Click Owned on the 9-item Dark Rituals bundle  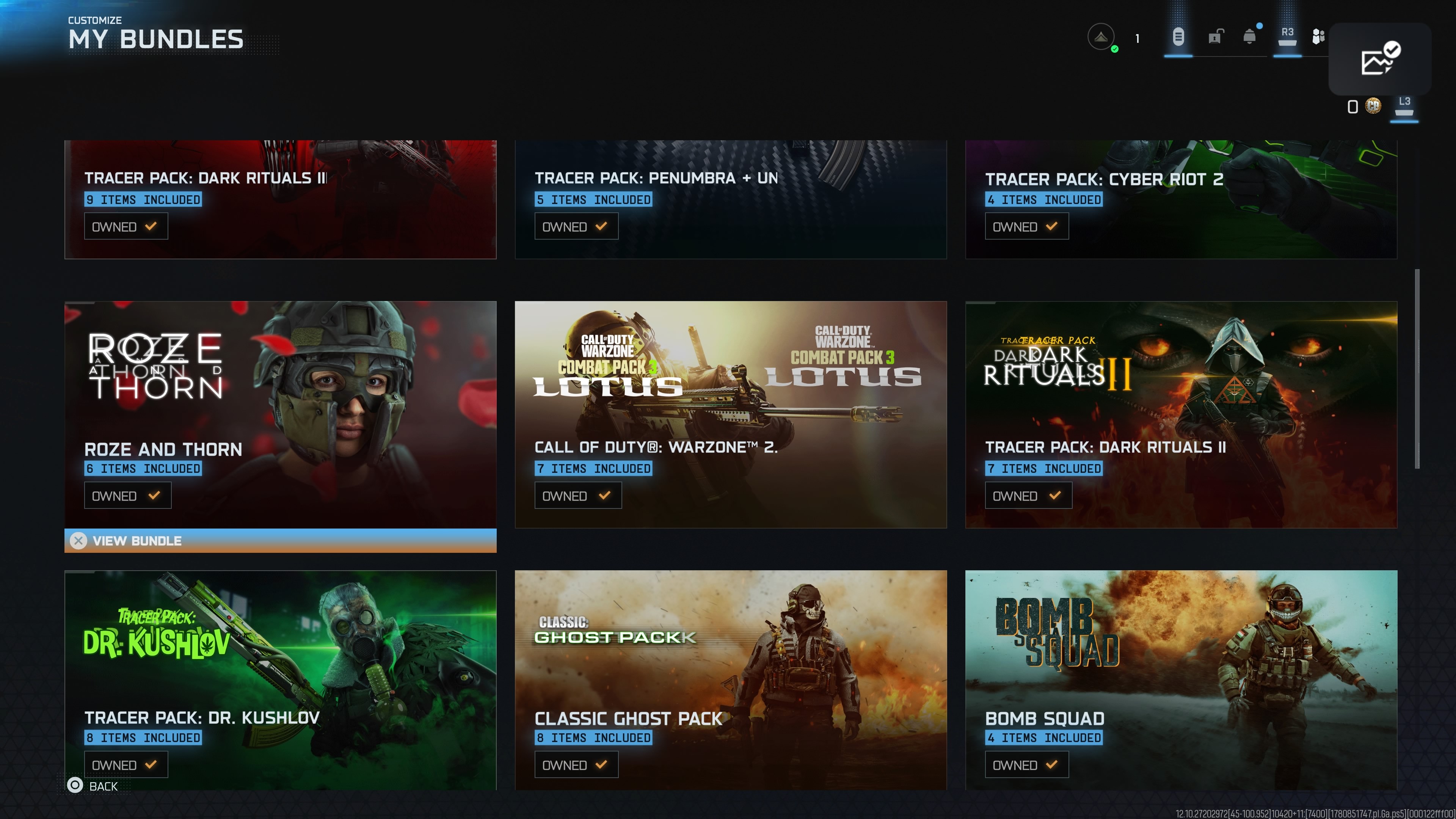[126, 226]
